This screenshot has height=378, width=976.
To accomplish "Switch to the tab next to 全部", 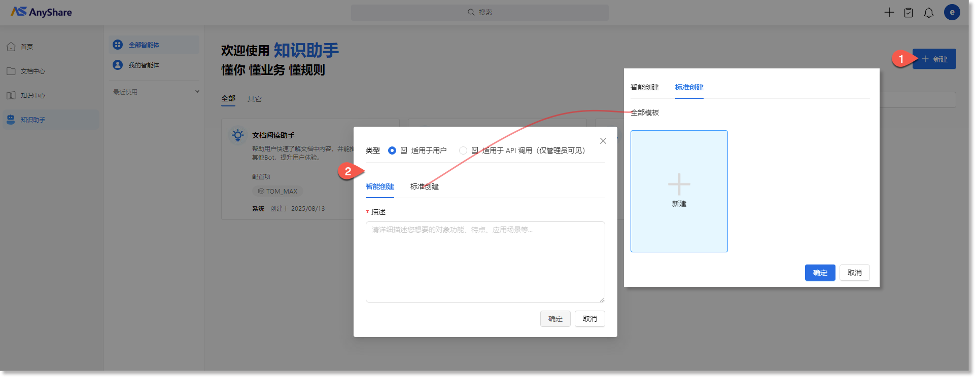I will coord(254,98).
